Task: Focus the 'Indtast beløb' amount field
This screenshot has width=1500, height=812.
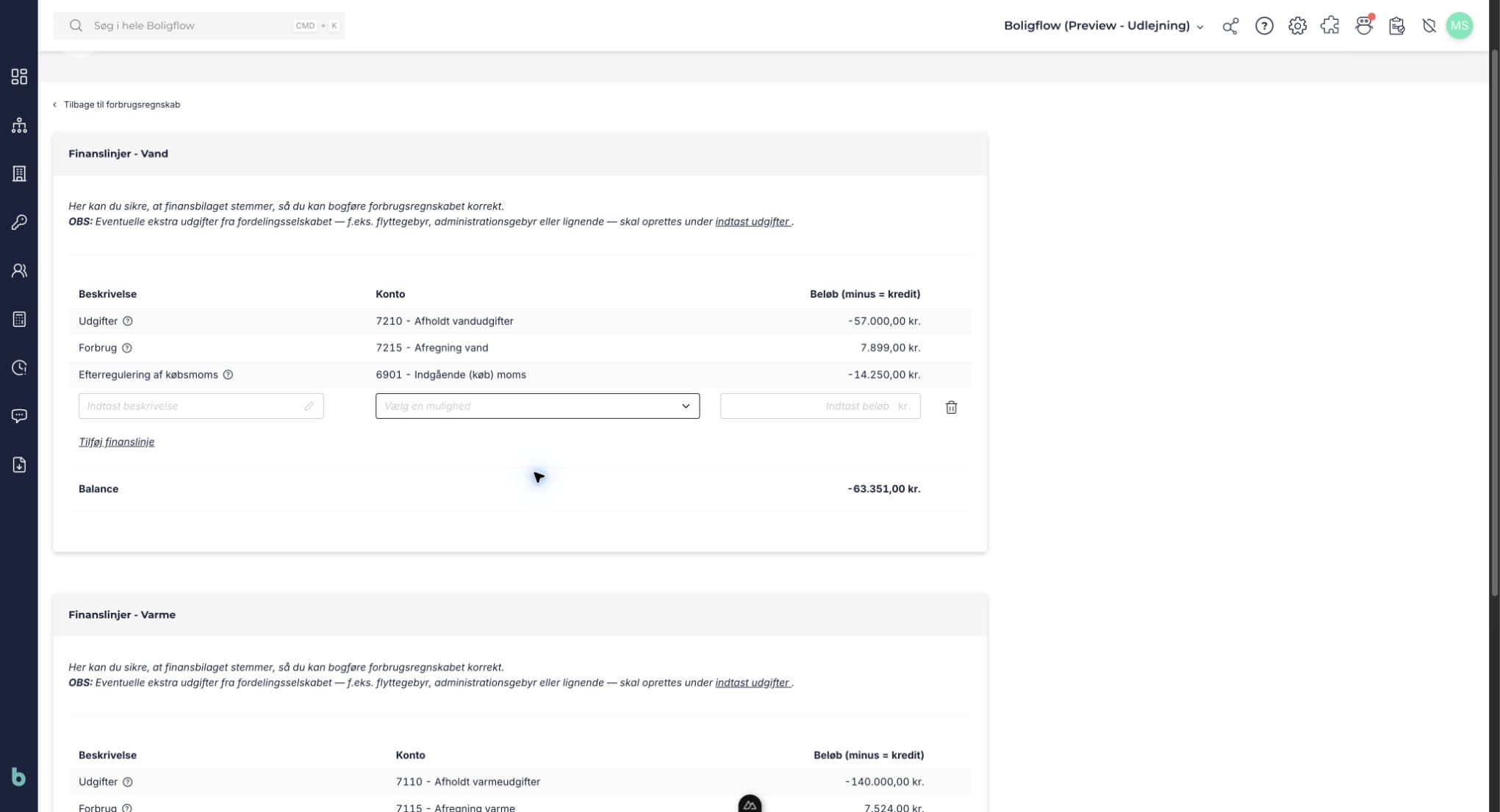Action: click(820, 406)
